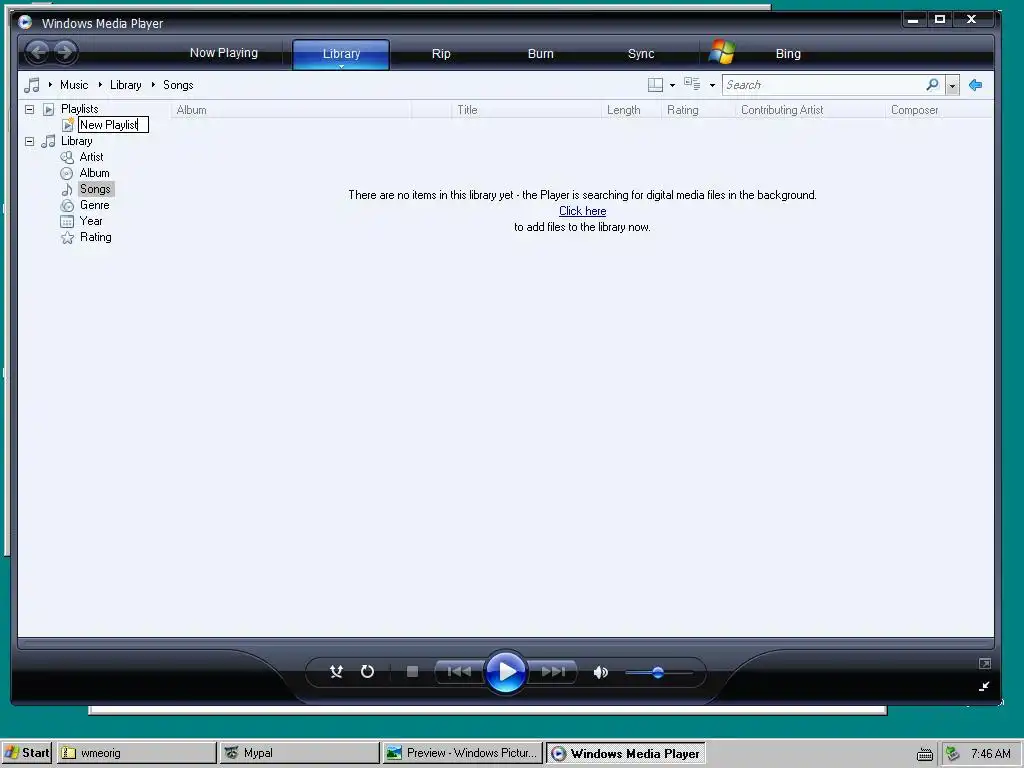The height and width of the screenshot is (768, 1024).
Task: Sort by the Rating column header
Action: click(x=698, y=110)
